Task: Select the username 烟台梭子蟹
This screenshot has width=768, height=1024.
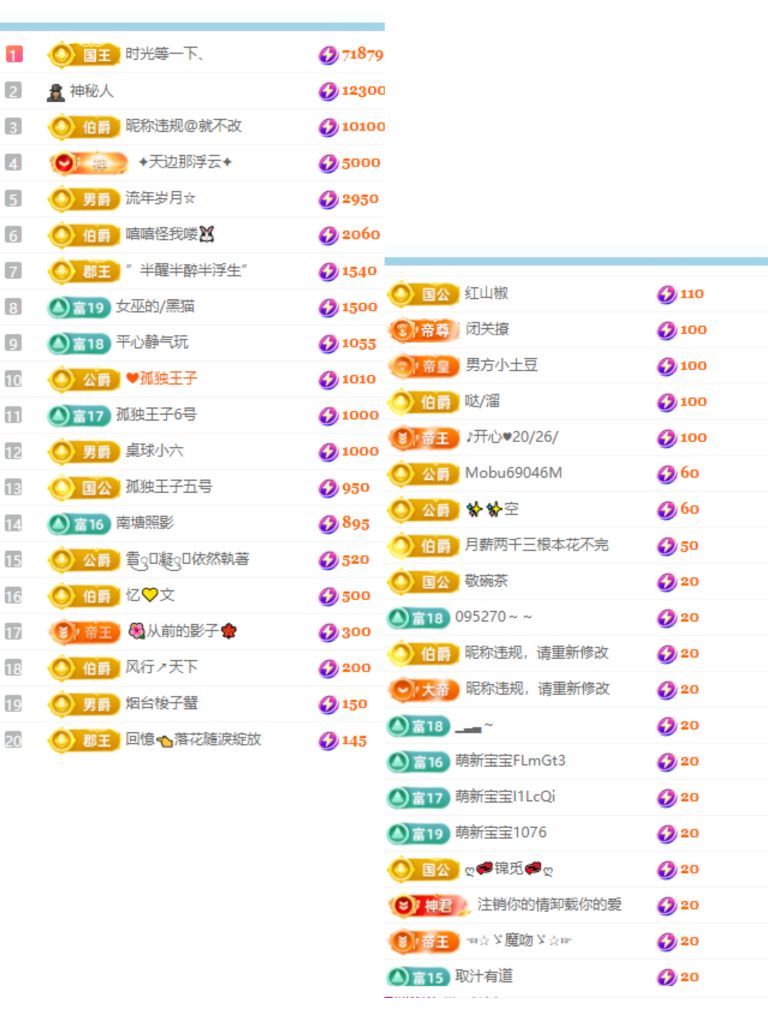Action: pos(162,703)
